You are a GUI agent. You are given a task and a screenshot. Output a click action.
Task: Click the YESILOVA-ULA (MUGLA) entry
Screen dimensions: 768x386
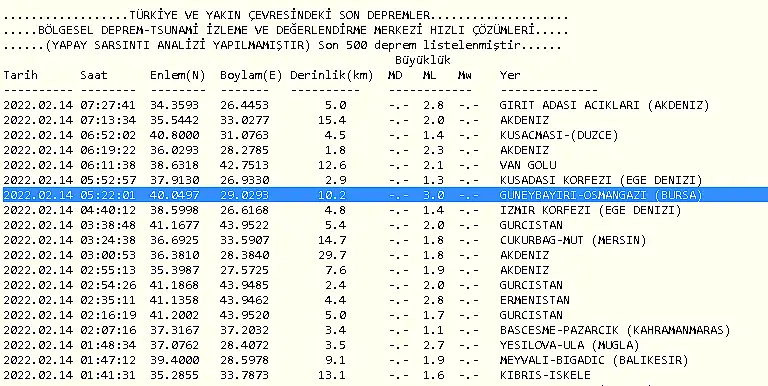570,345
